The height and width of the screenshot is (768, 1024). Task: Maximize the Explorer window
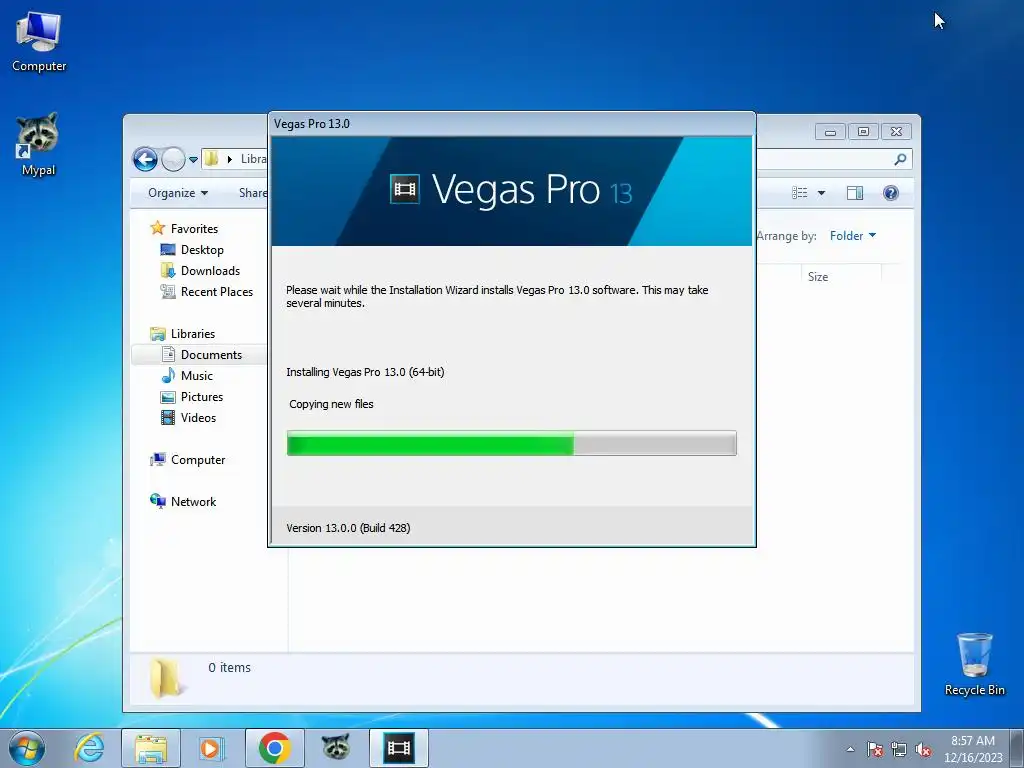point(863,132)
